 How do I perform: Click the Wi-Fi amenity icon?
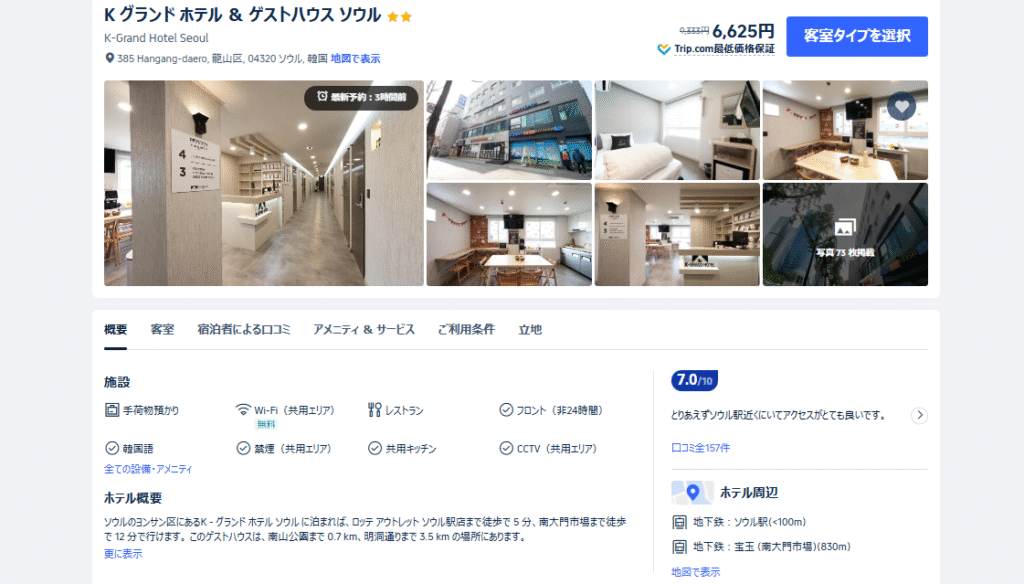pyautogui.click(x=243, y=410)
